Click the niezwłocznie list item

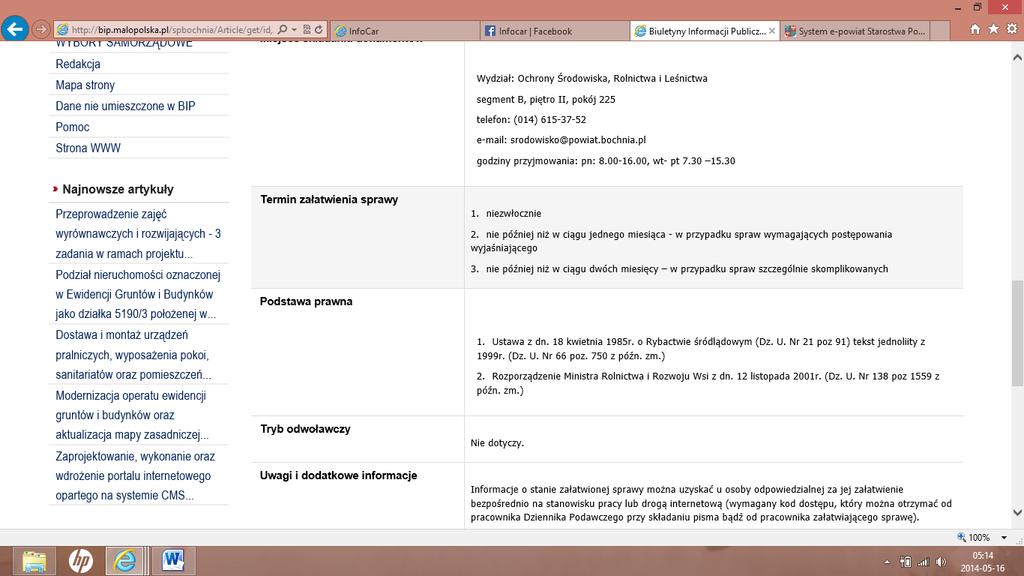[x=513, y=214]
